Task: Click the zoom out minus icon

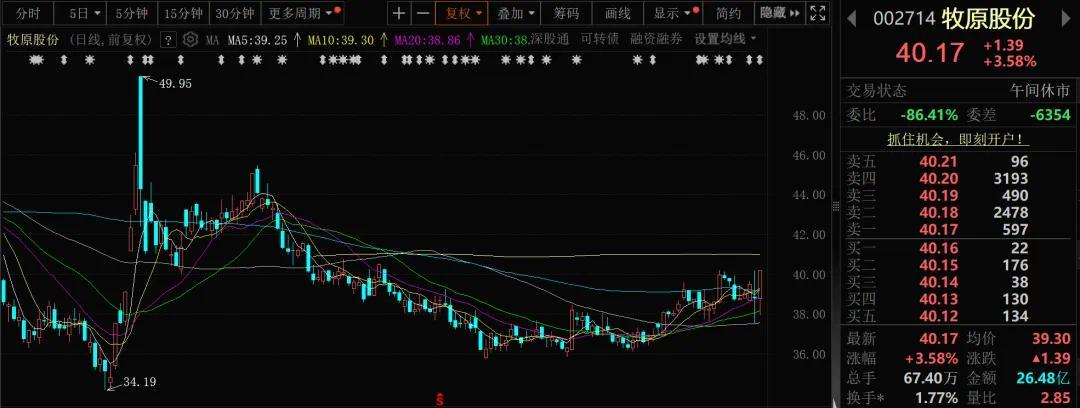Action: [x=422, y=14]
